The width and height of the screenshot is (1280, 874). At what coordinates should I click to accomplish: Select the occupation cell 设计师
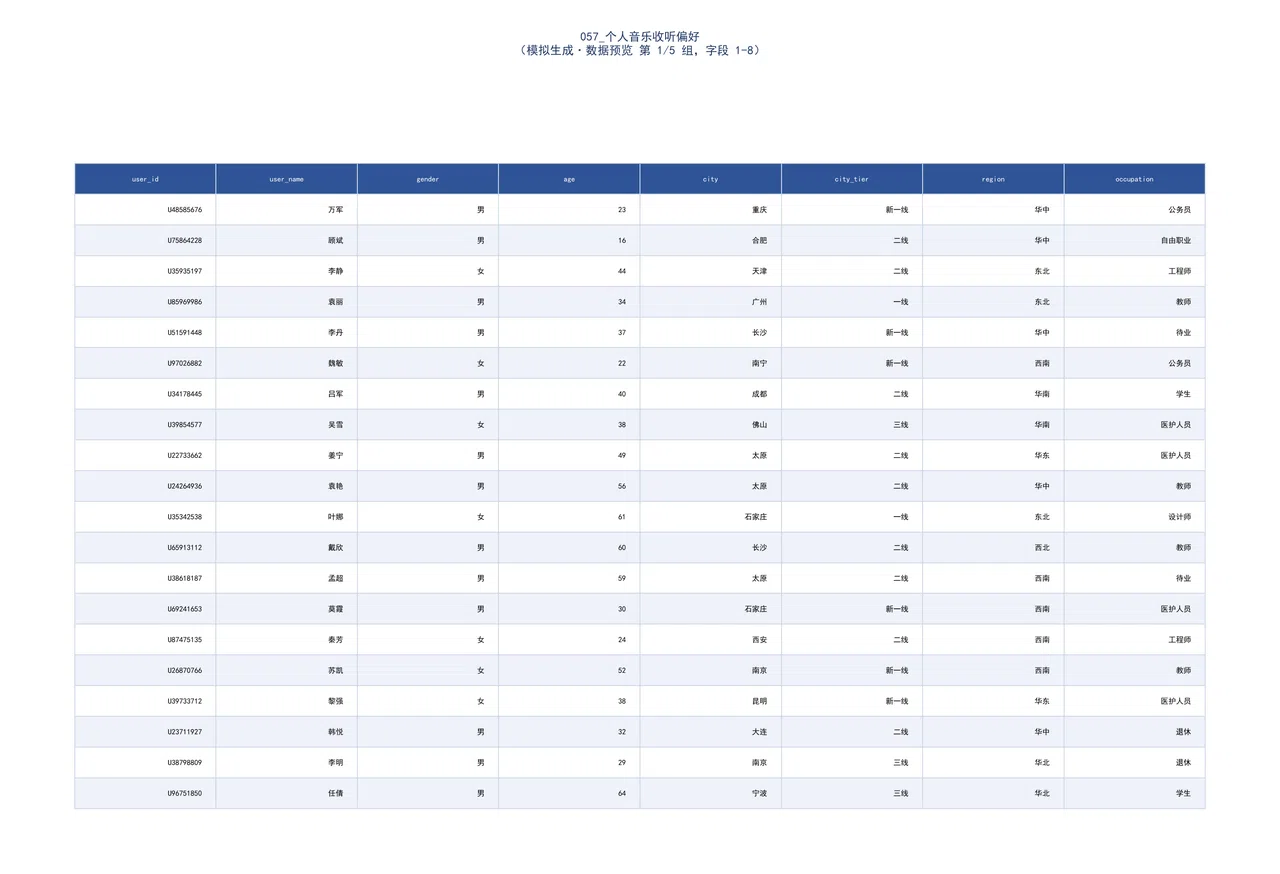click(1134, 517)
